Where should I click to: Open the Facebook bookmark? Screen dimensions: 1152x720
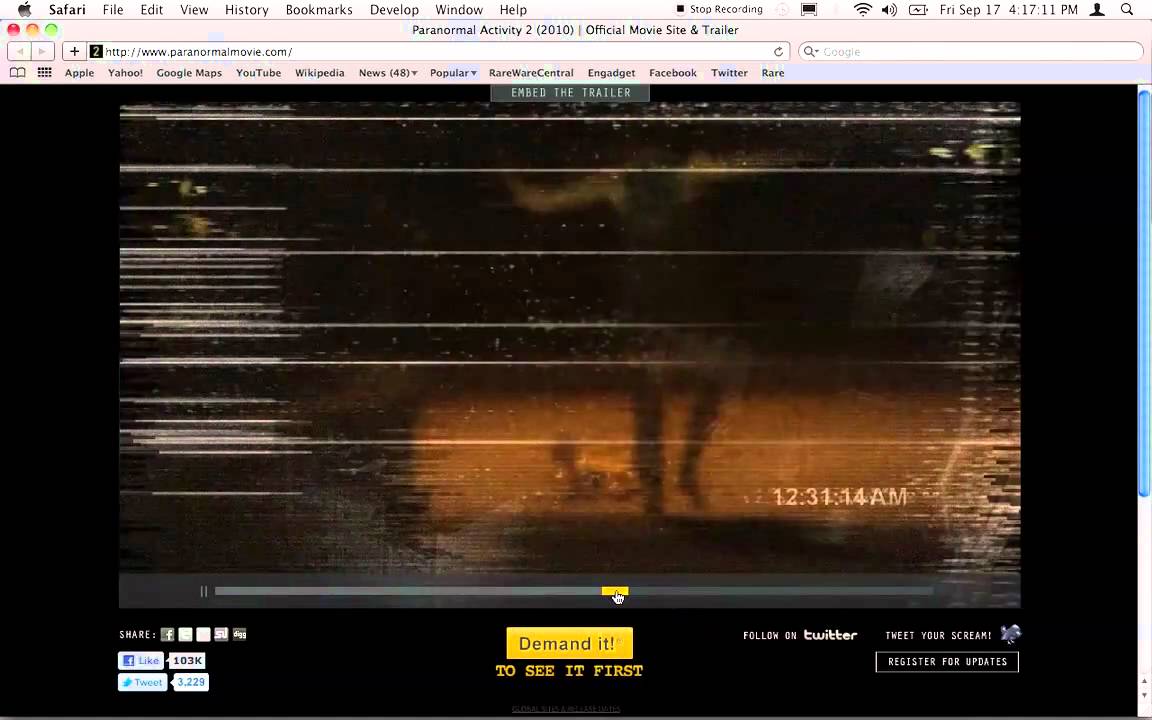click(x=673, y=73)
